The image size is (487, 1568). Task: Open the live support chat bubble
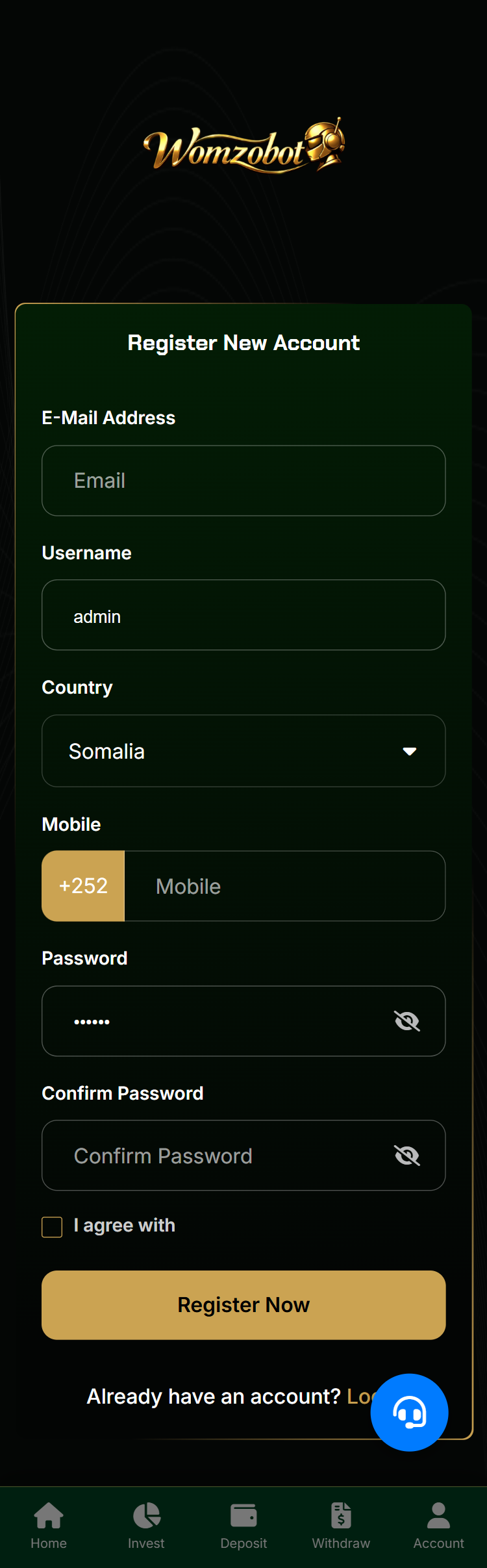(409, 1412)
